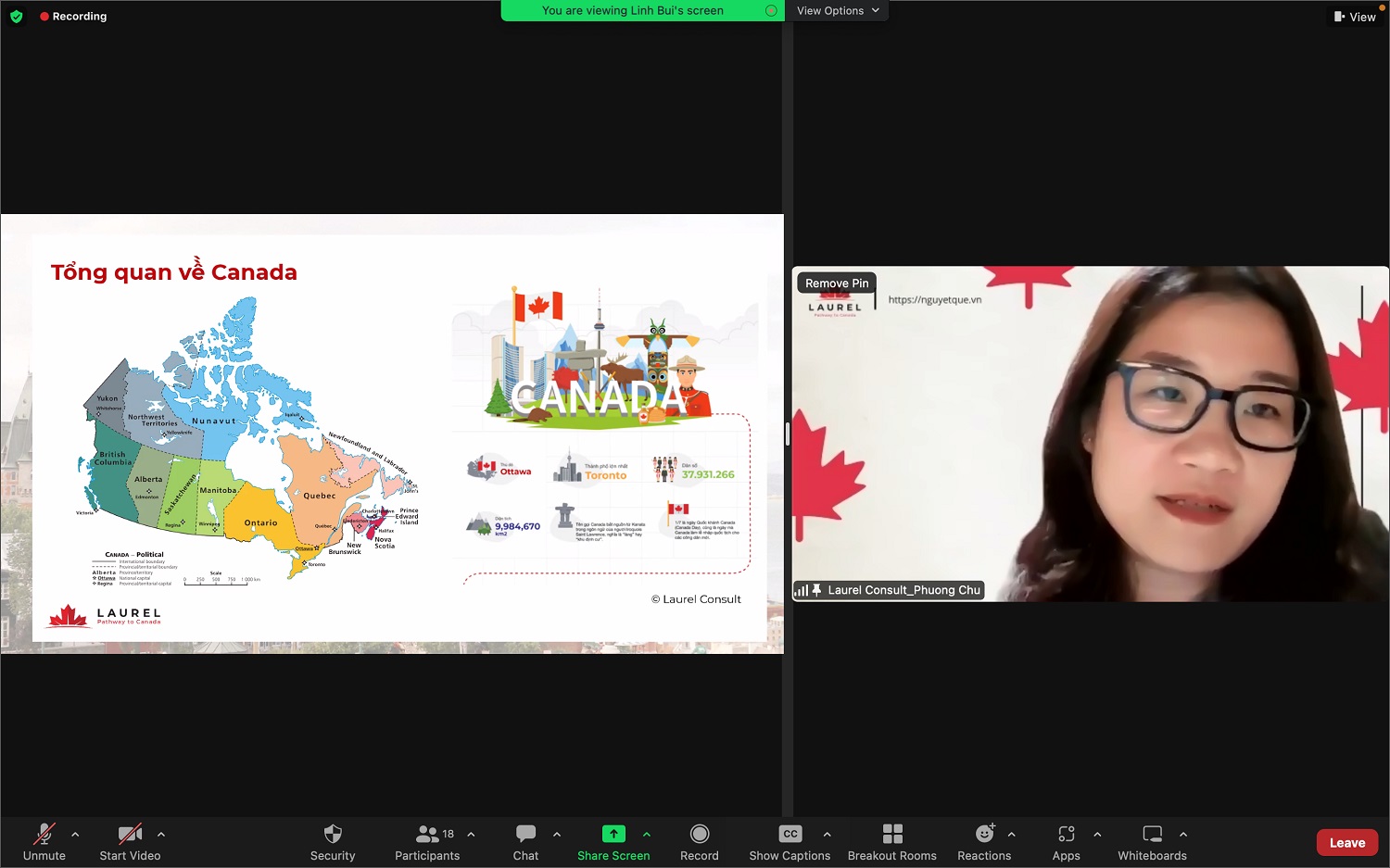The width and height of the screenshot is (1390, 868).
Task: Start your video
Action: [x=129, y=841]
